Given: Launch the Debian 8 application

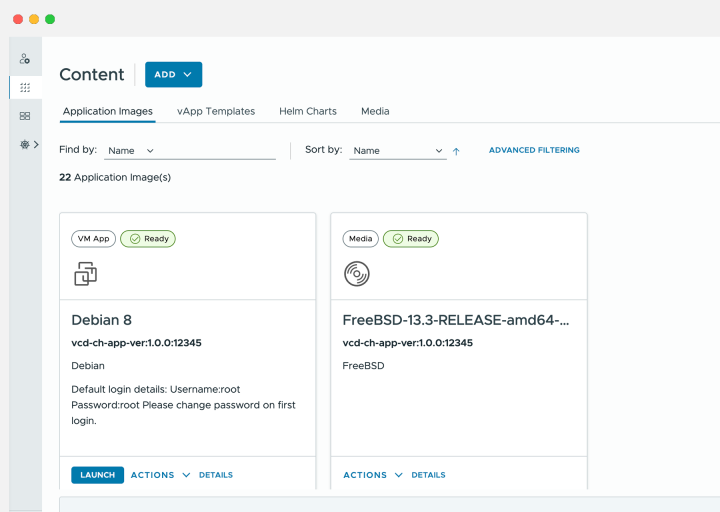Looking at the screenshot, I should coord(97,475).
